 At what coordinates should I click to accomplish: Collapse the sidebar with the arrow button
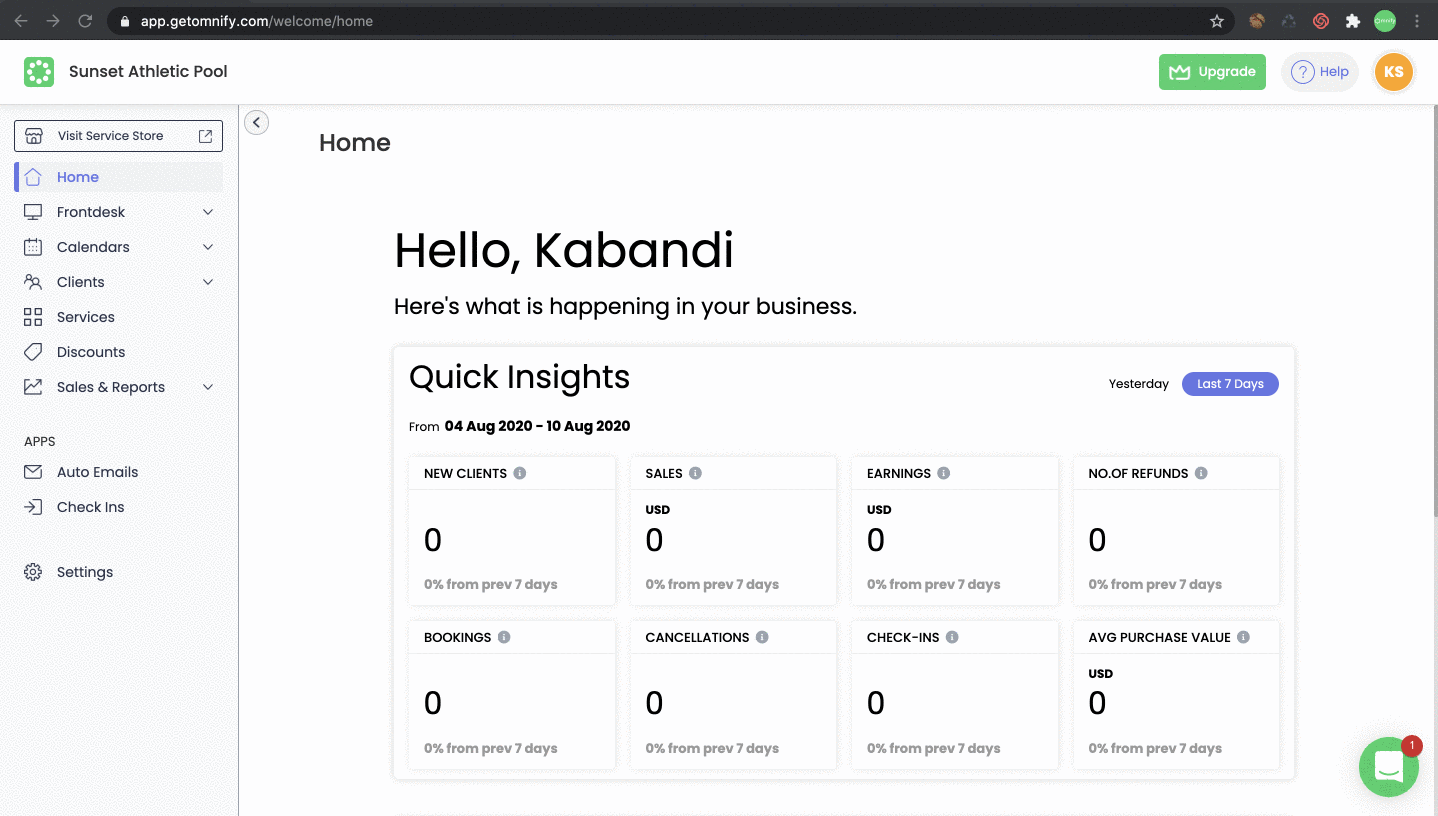point(256,122)
